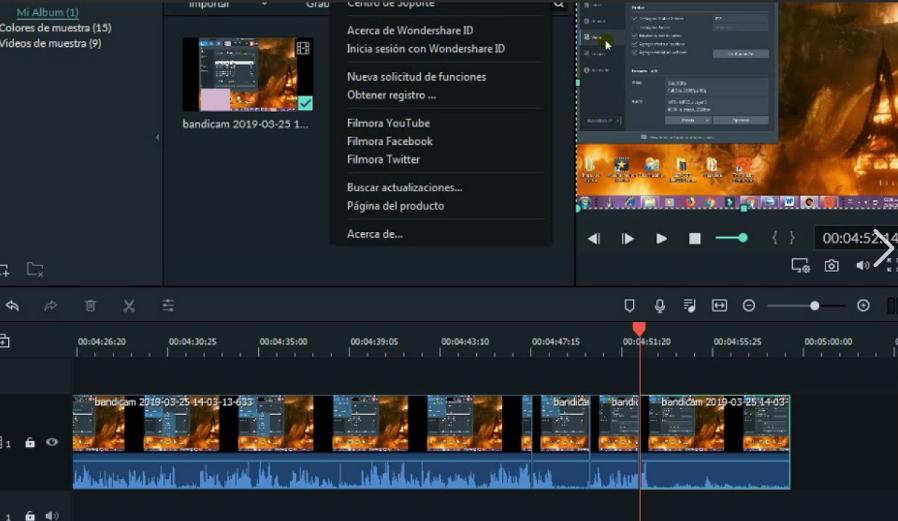
Task: Select Buscar actualizaciones... menu item
Action: pos(404,187)
